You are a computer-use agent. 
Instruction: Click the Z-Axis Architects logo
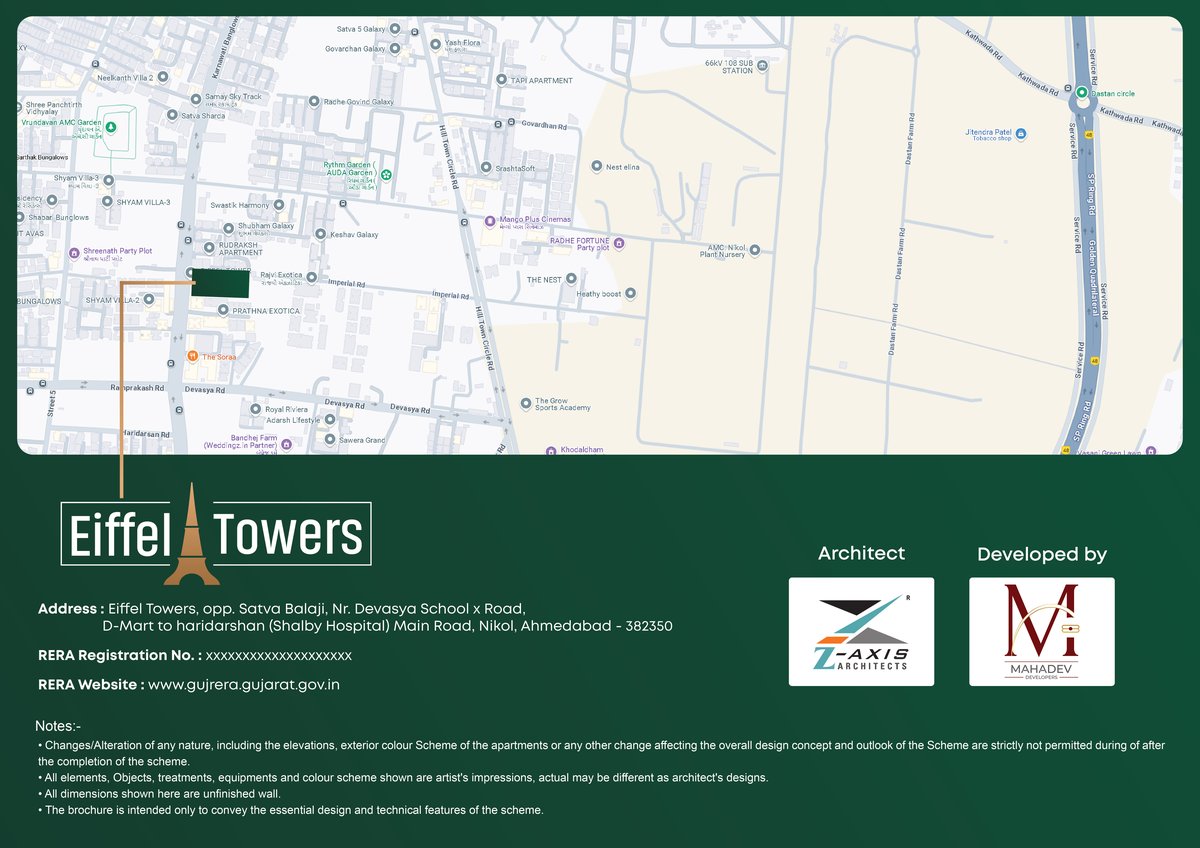[861, 631]
